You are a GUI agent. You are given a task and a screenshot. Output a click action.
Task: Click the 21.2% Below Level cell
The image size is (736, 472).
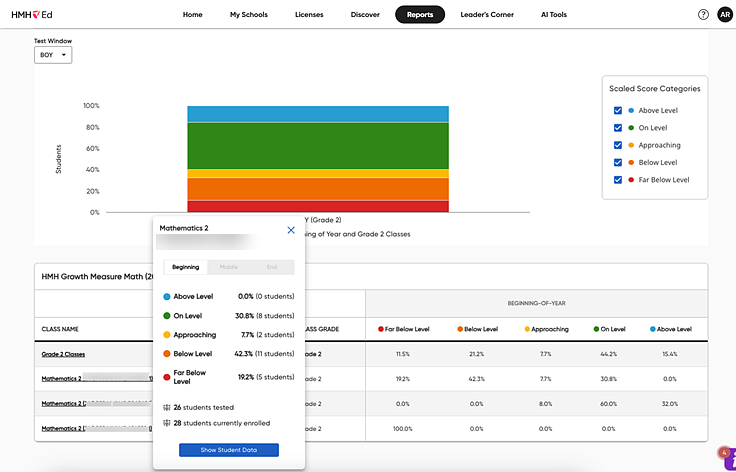[x=476, y=354]
